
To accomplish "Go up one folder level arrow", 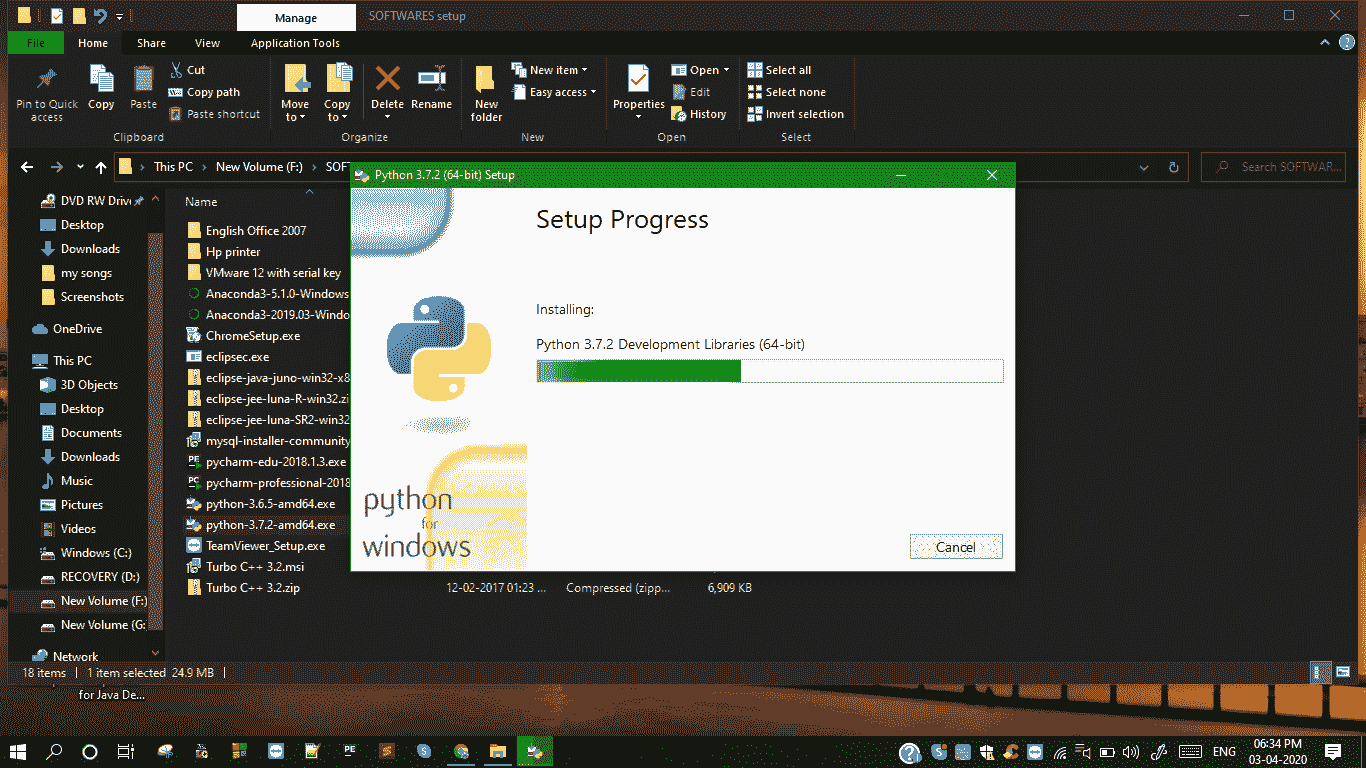I will coord(100,167).
